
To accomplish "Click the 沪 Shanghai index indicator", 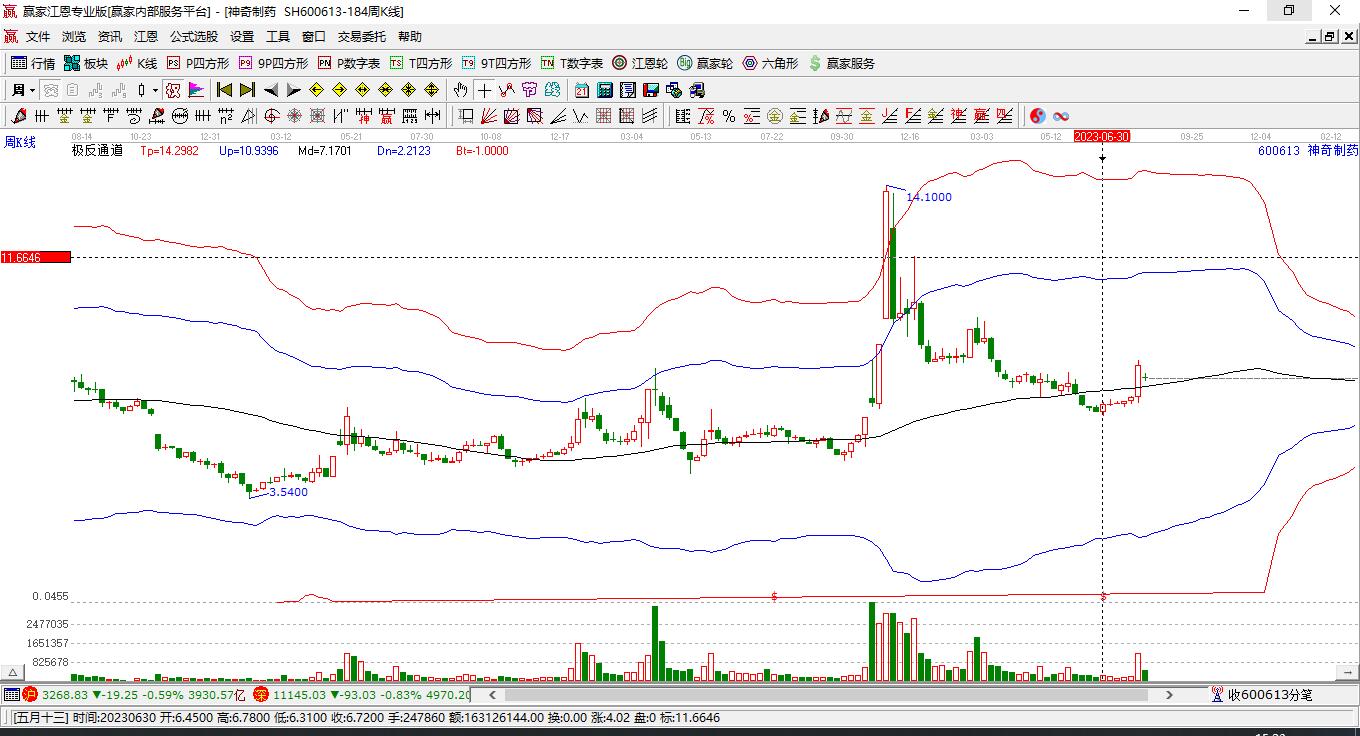I will click(30, 694).
